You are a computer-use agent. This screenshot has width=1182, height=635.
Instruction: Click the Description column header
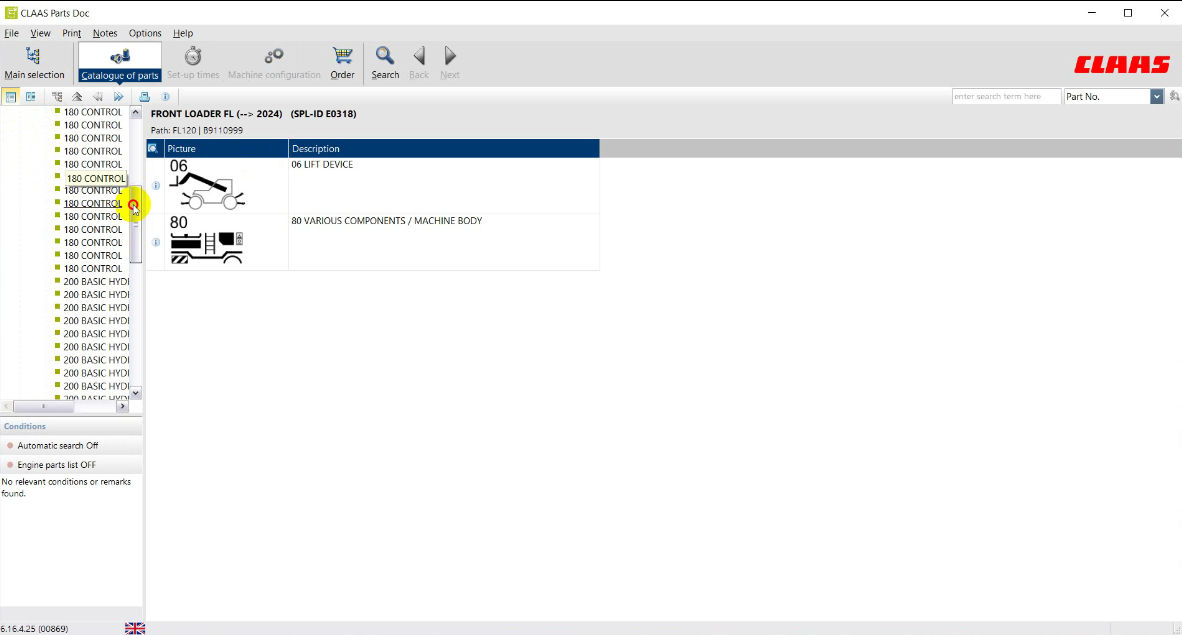pos(444,149)
